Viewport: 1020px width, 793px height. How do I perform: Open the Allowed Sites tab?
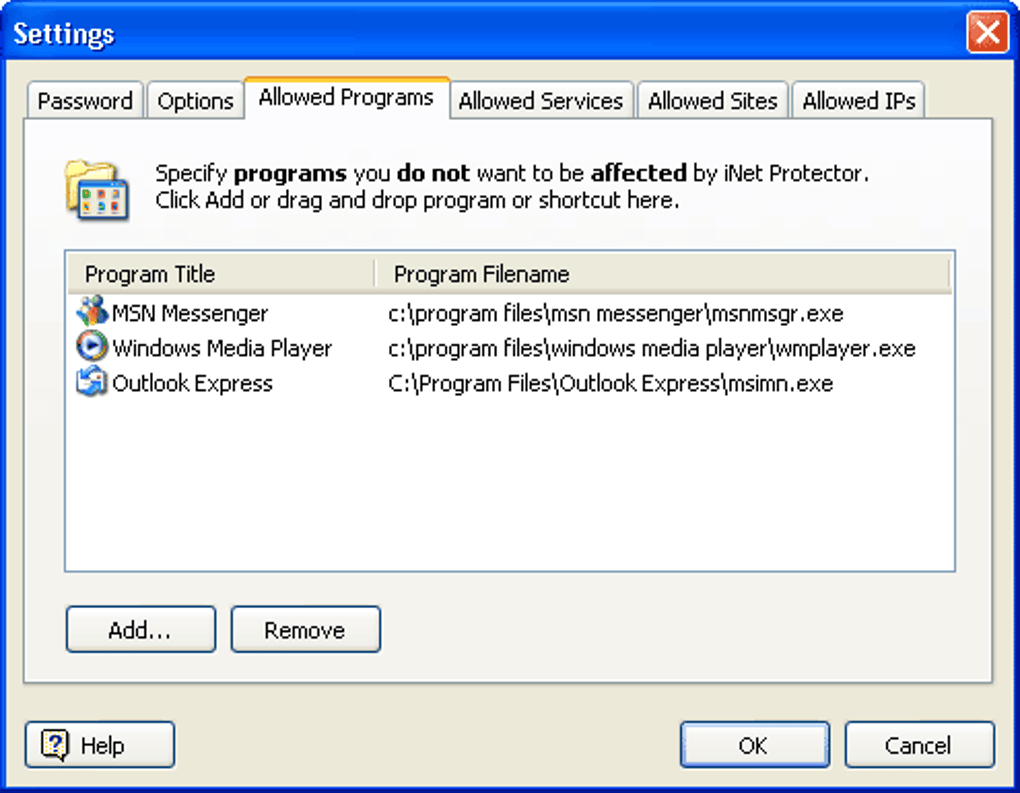(712, 100)
